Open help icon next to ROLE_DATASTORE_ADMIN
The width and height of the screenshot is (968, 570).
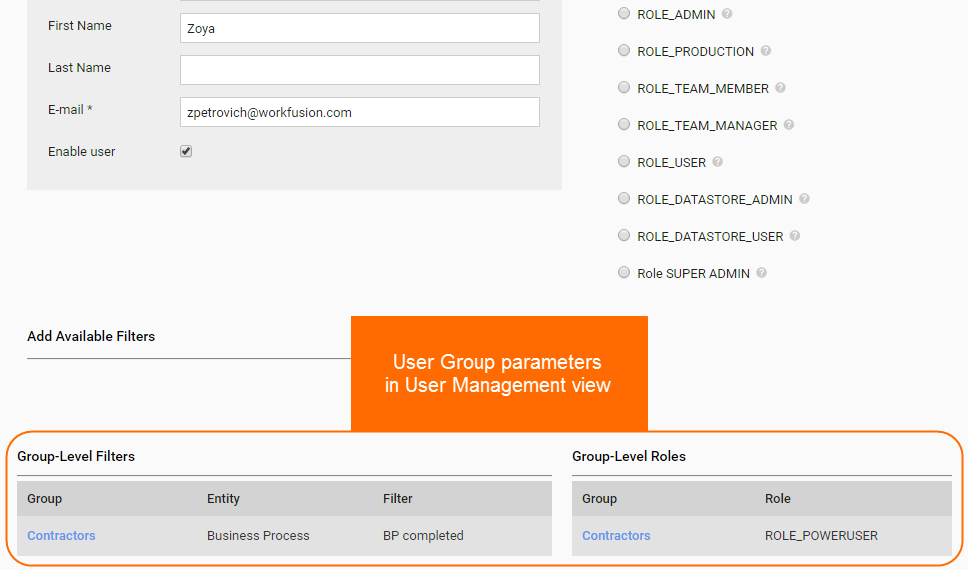[804, 199]
